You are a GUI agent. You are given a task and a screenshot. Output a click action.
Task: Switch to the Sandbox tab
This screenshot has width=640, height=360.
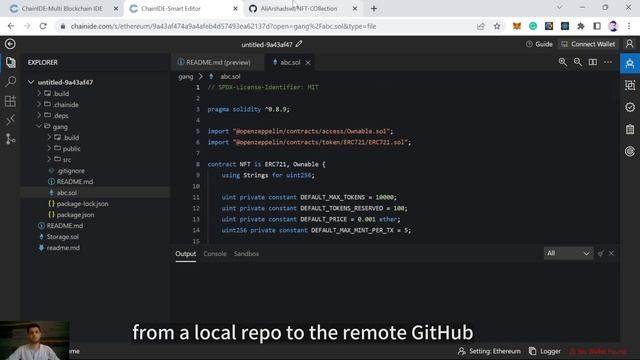tap(246, 253)
